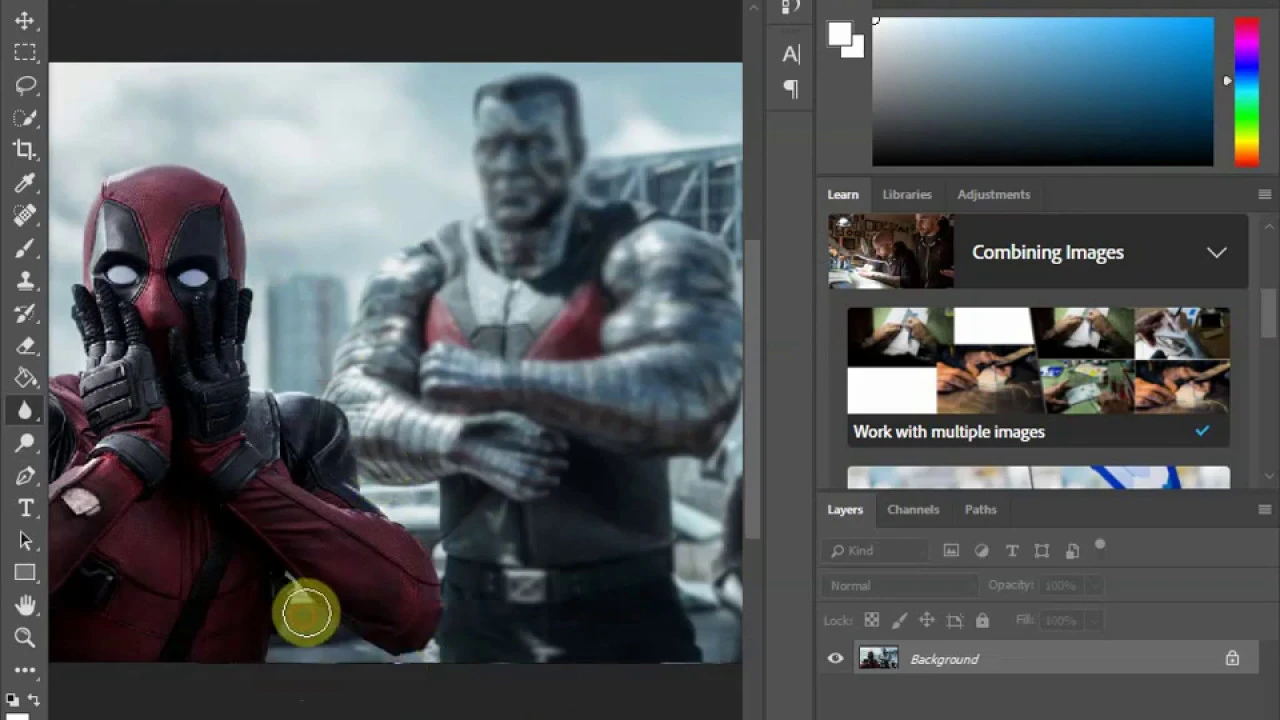
Task: Select the Horizontal Type tool
Action: pos(25,508)
